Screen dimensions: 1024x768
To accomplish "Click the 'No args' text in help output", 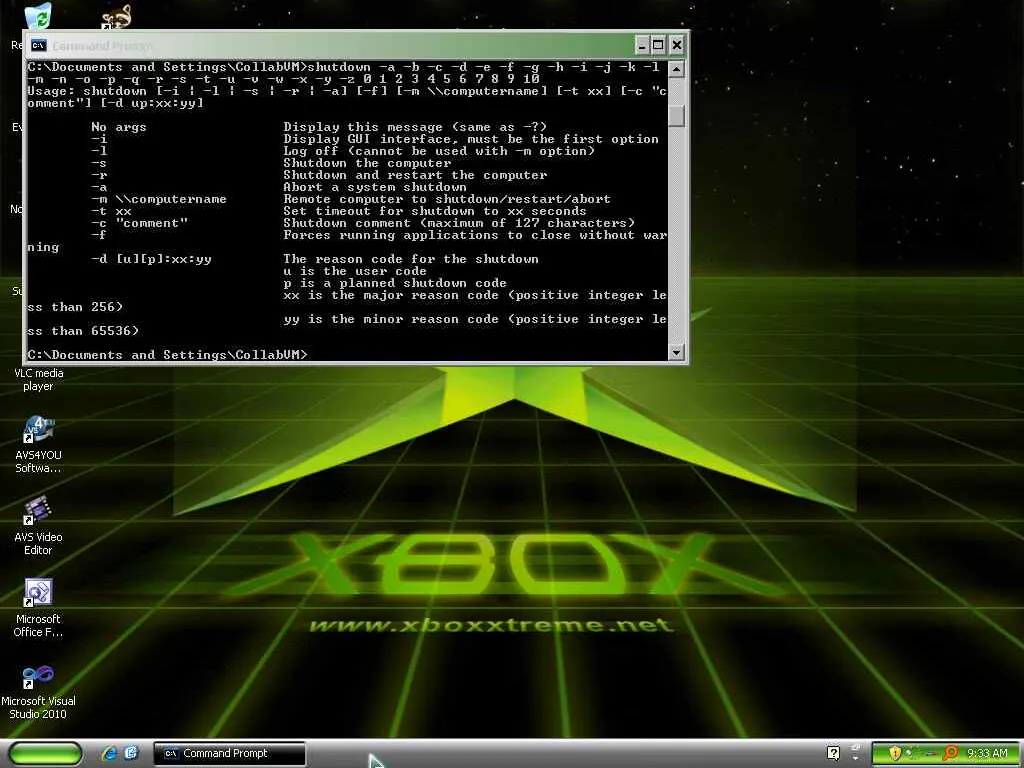I will [x=119, y=127].
